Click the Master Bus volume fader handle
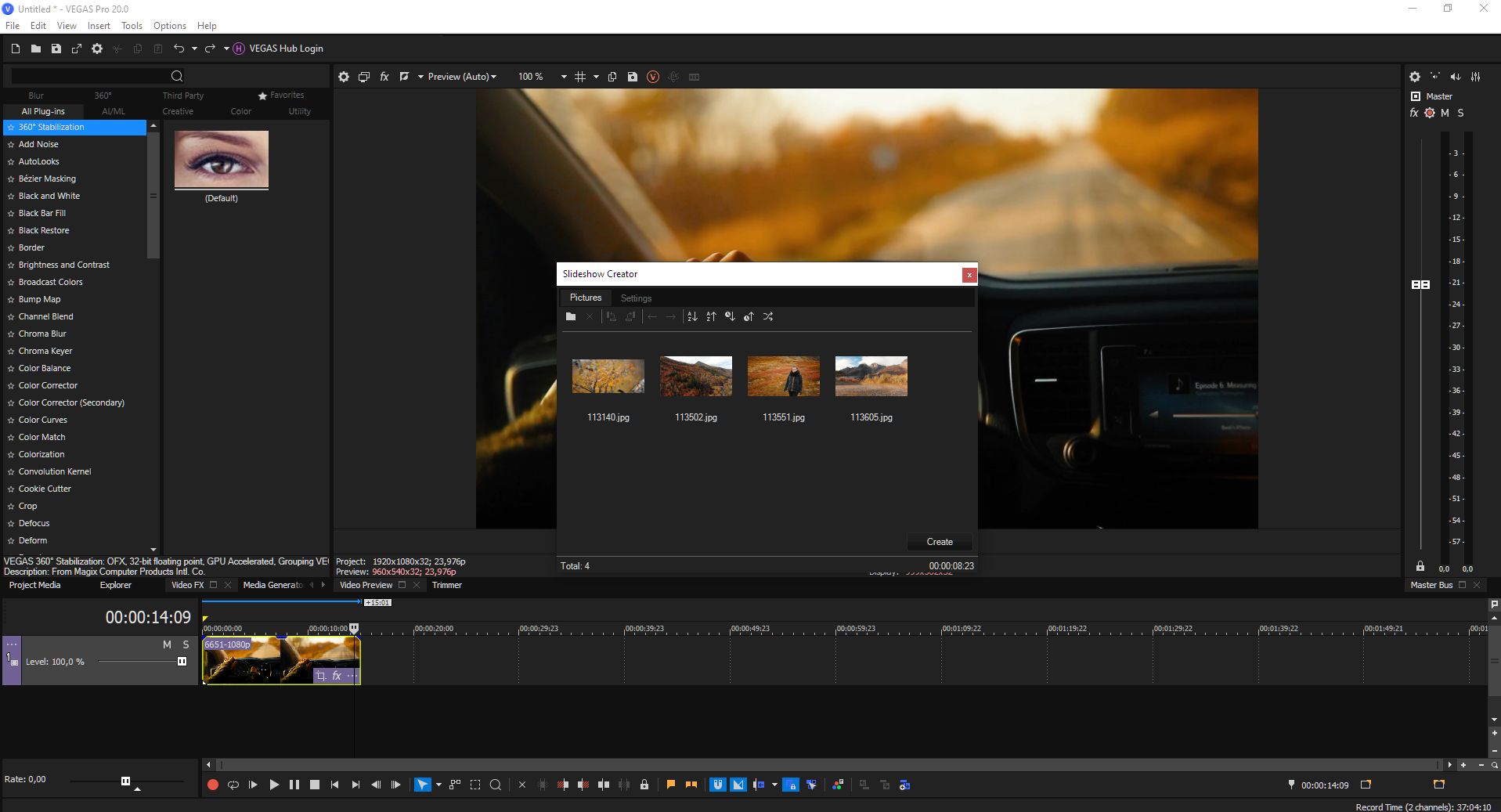 pos(1420,284)
